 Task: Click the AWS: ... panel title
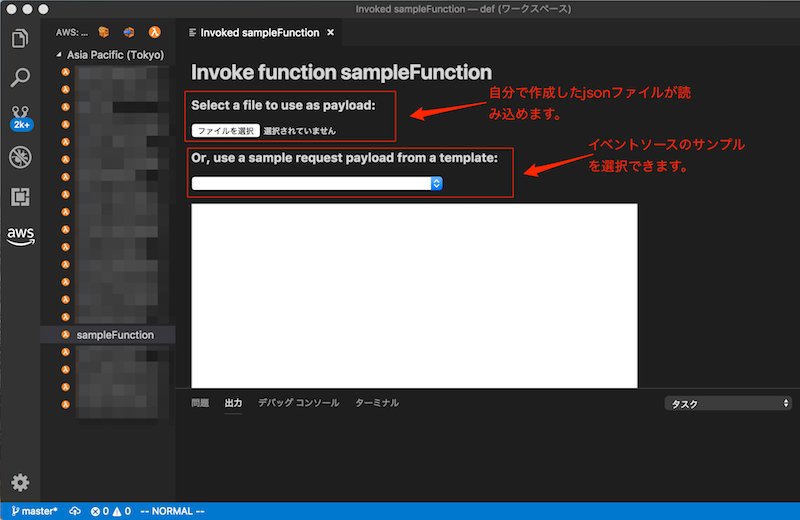tap(72, 32)
